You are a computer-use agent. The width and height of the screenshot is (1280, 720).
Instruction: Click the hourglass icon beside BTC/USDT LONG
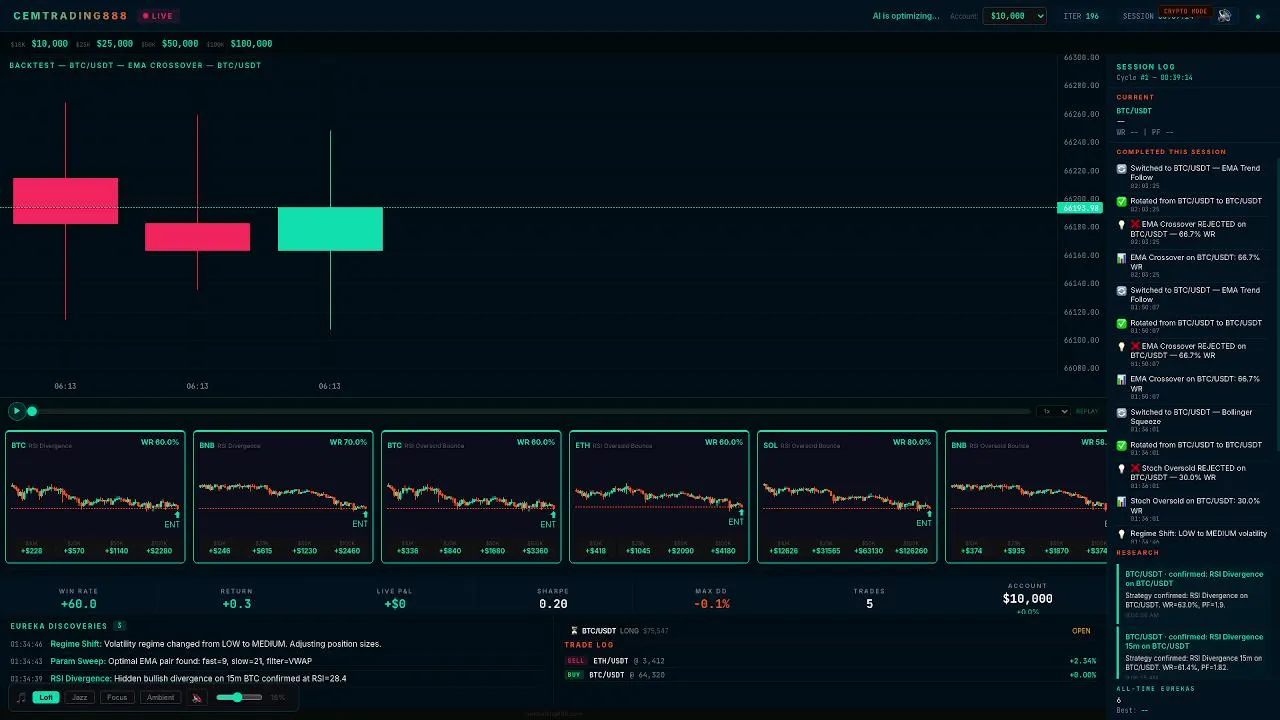(574, 631)
